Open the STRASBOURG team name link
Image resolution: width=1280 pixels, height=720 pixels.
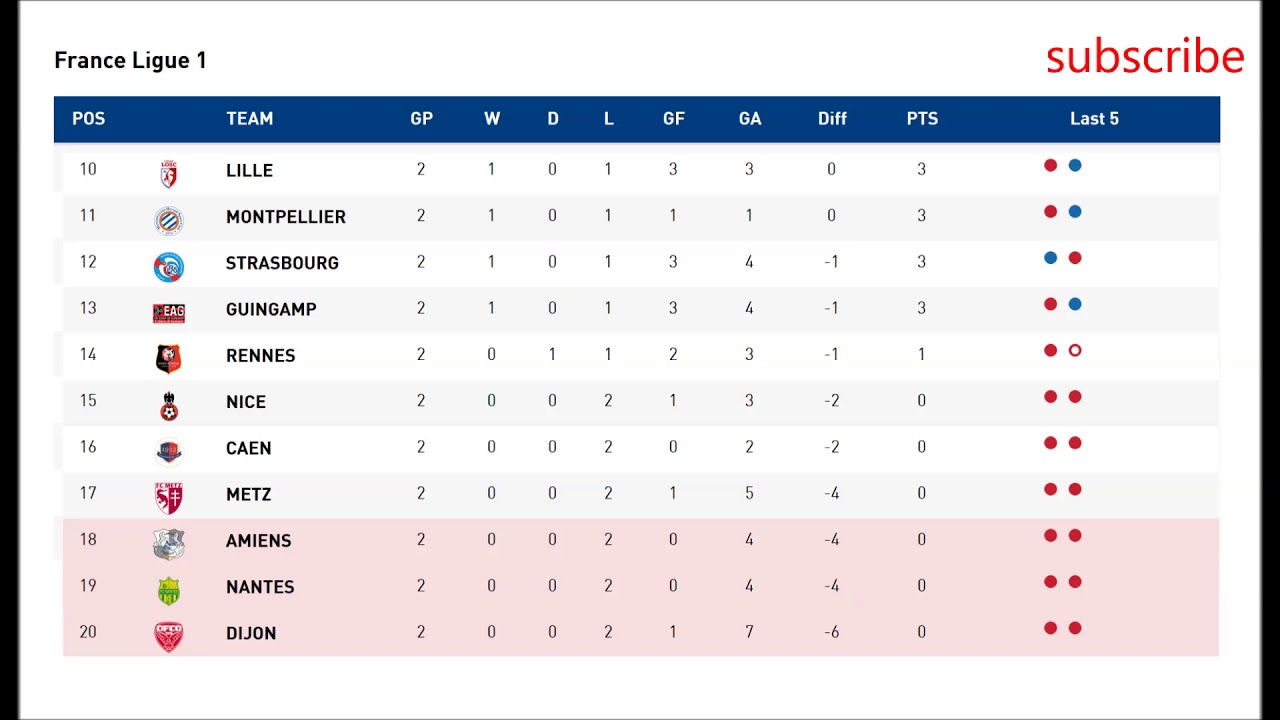282,263
